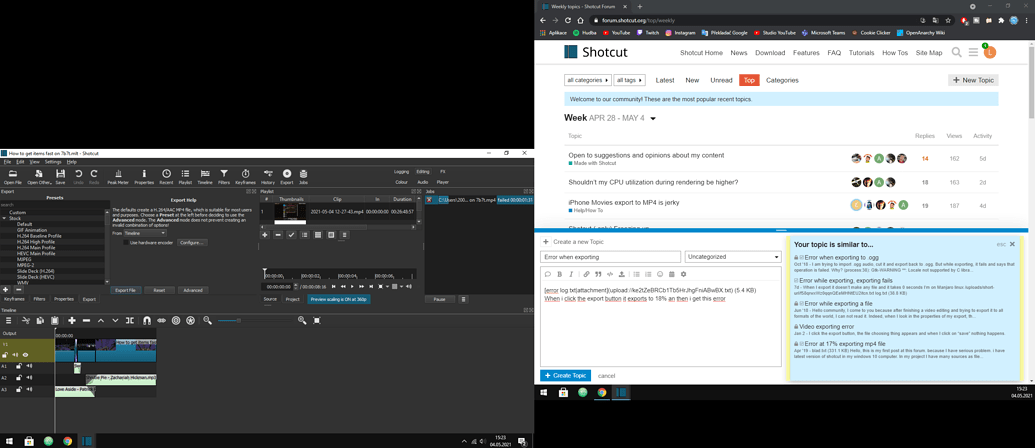1035x448 pixels.
Task: Lock the A1 audio track
Action: (18, 366)
